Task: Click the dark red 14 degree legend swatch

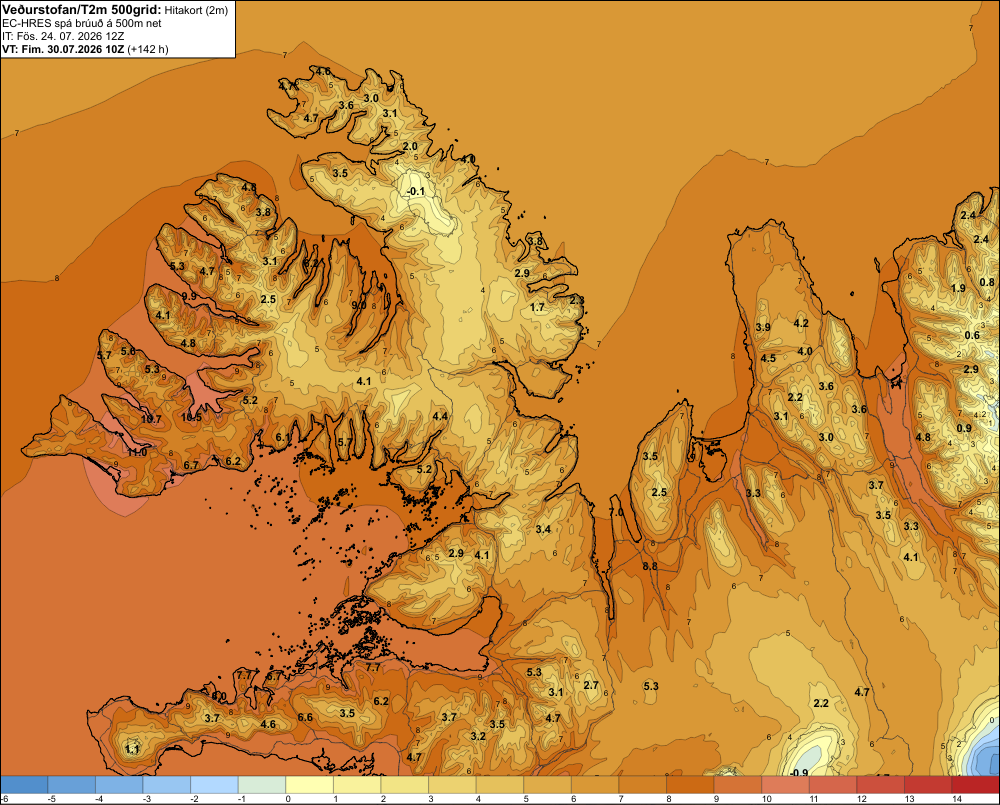Action: click(x=975, y=784)
